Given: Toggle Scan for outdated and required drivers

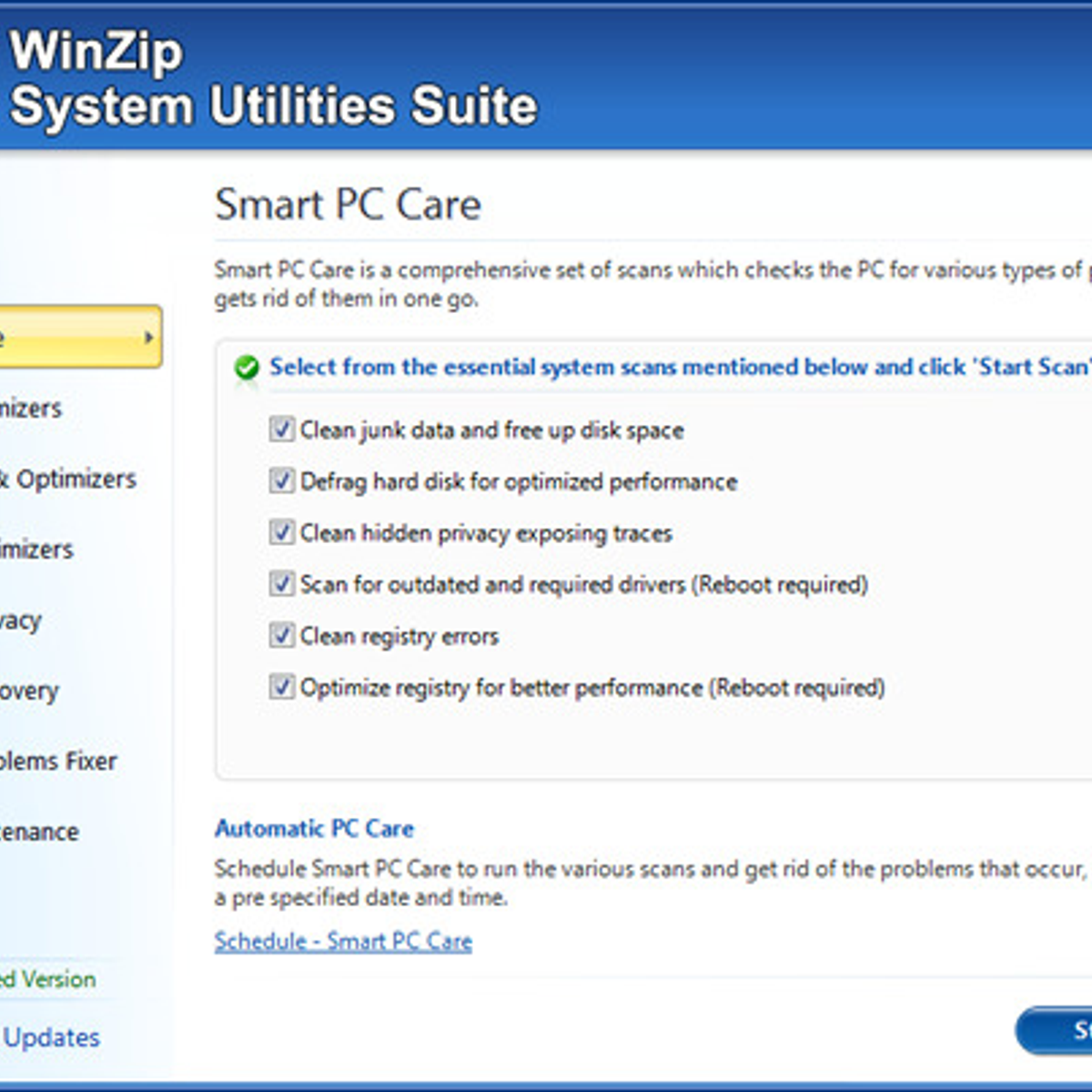Looking at the screenshot, I should click(x=282, y=583).
